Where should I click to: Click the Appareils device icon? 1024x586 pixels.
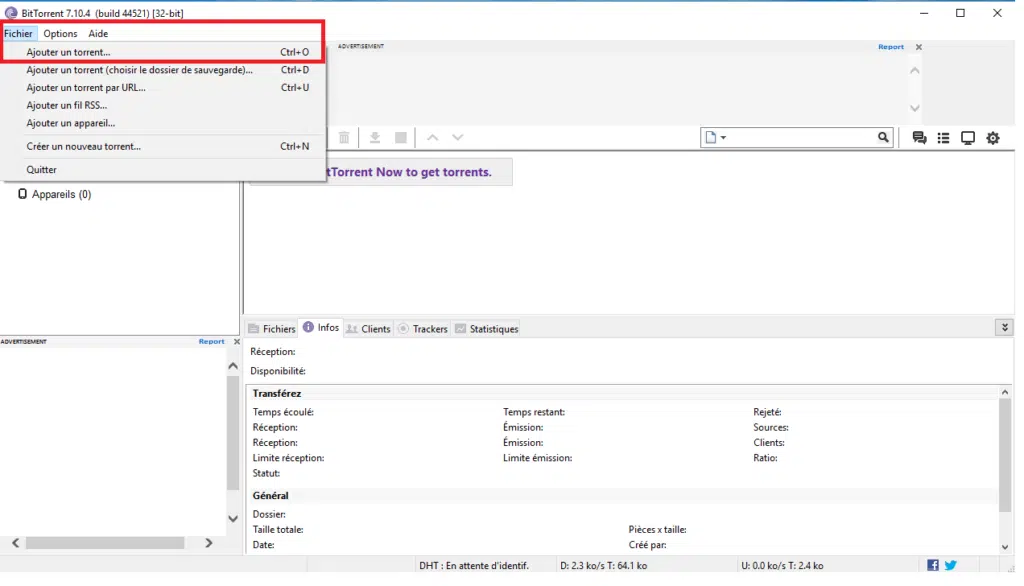tap(22, 194)
